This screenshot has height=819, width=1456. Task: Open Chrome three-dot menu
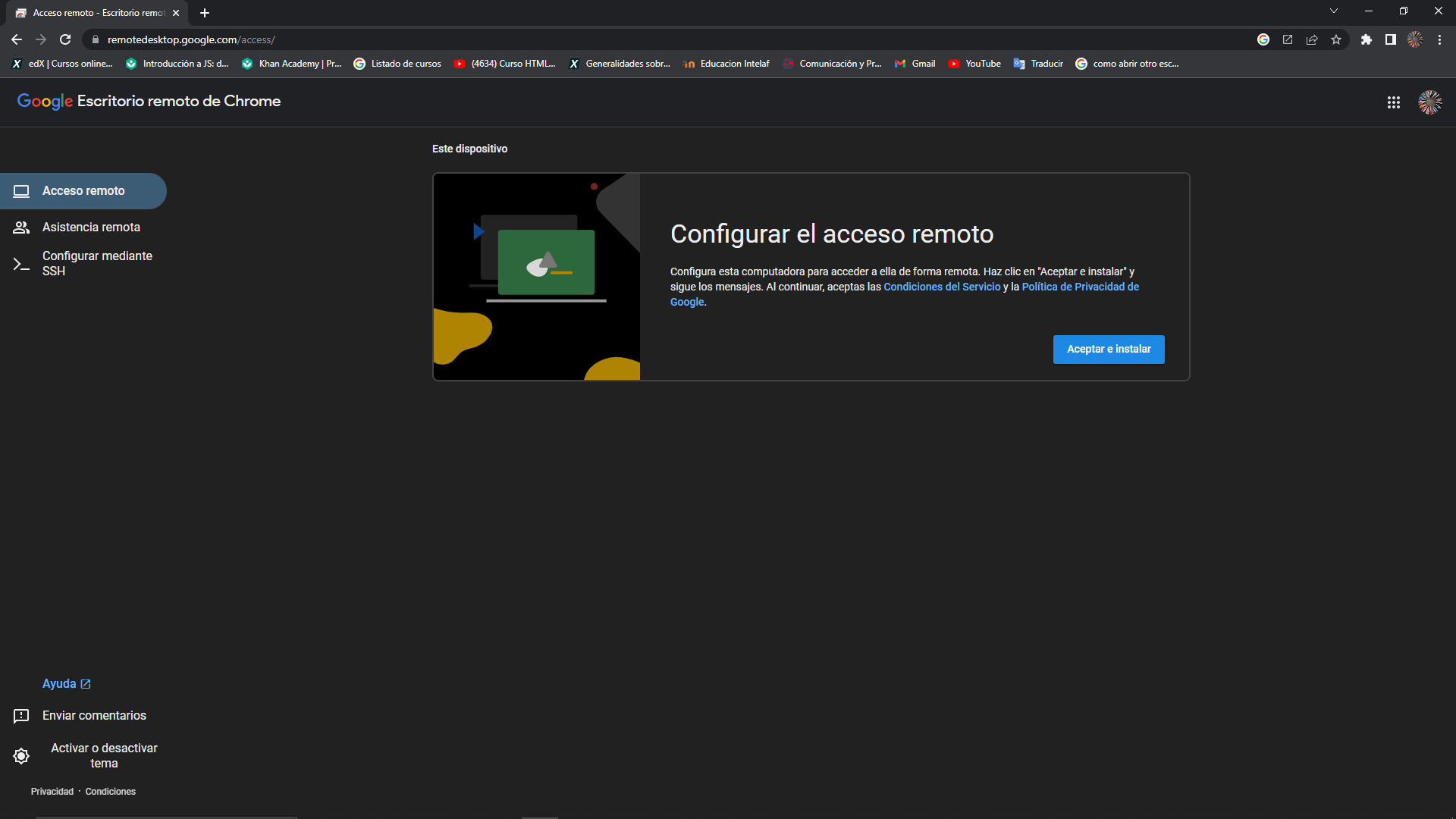[1439, 39]
